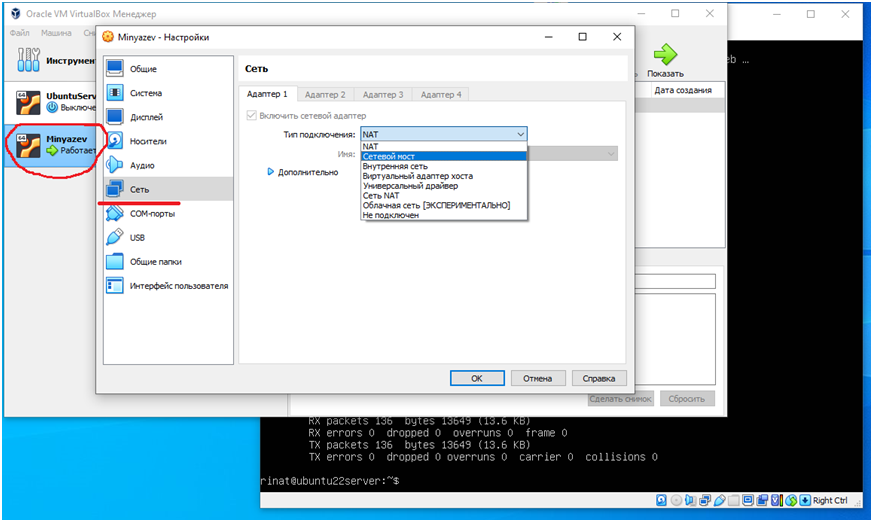Click the Right Ctrl host key text
This screenshot has height=522, width=873.
click(x=830, y=500)
